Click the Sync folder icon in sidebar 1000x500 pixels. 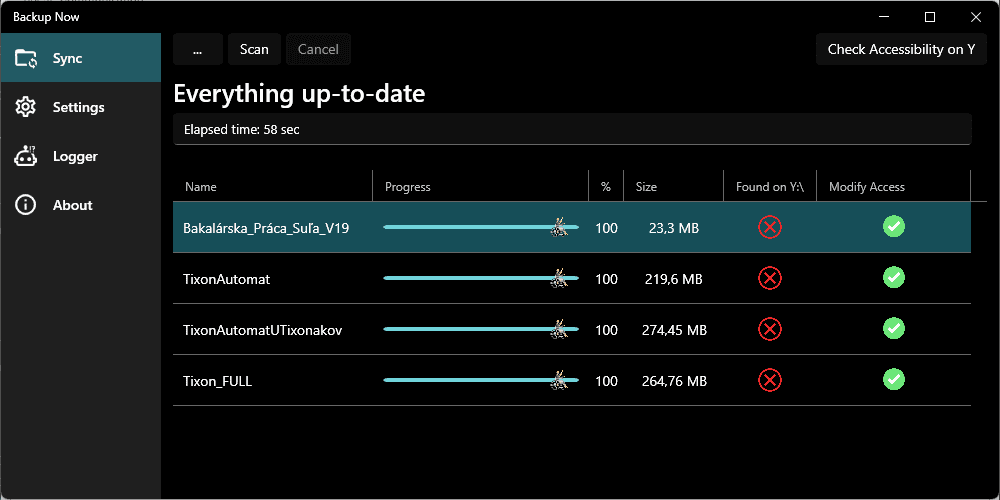pos(26,58)
